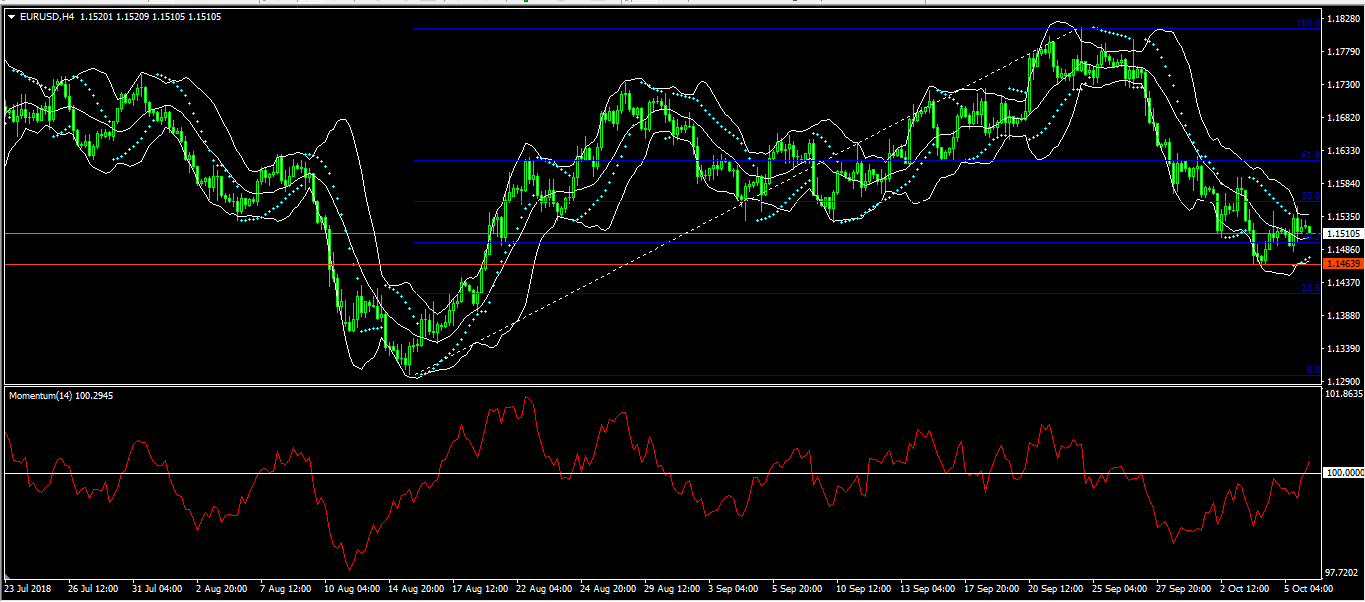Screen dimensions: 1365x602
Task: Click the 25 Sep 04:00 time label
Action: (x=1122, y=589)
